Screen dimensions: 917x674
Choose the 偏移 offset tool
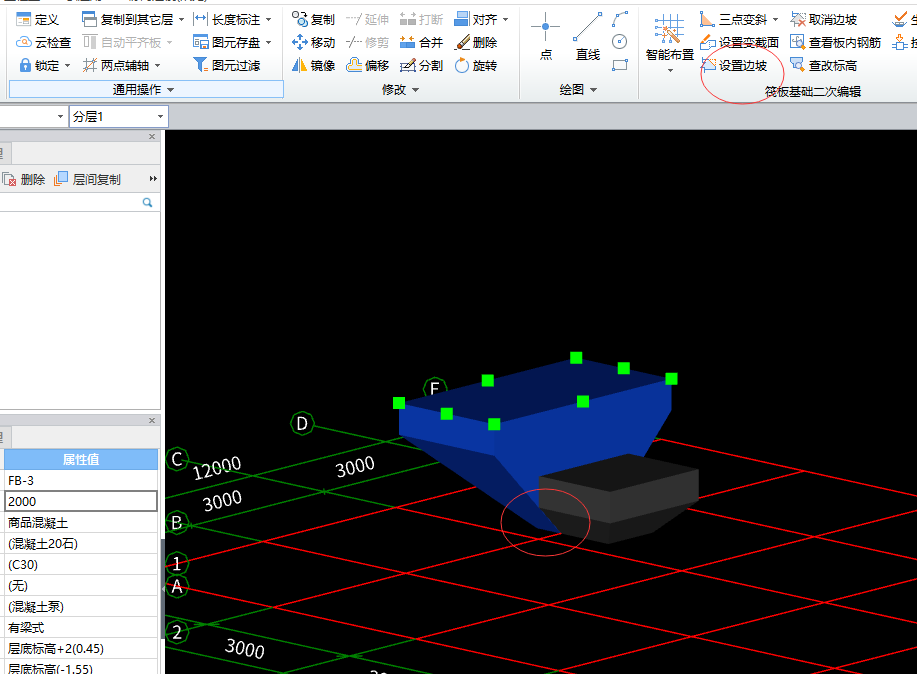(368, 66)
